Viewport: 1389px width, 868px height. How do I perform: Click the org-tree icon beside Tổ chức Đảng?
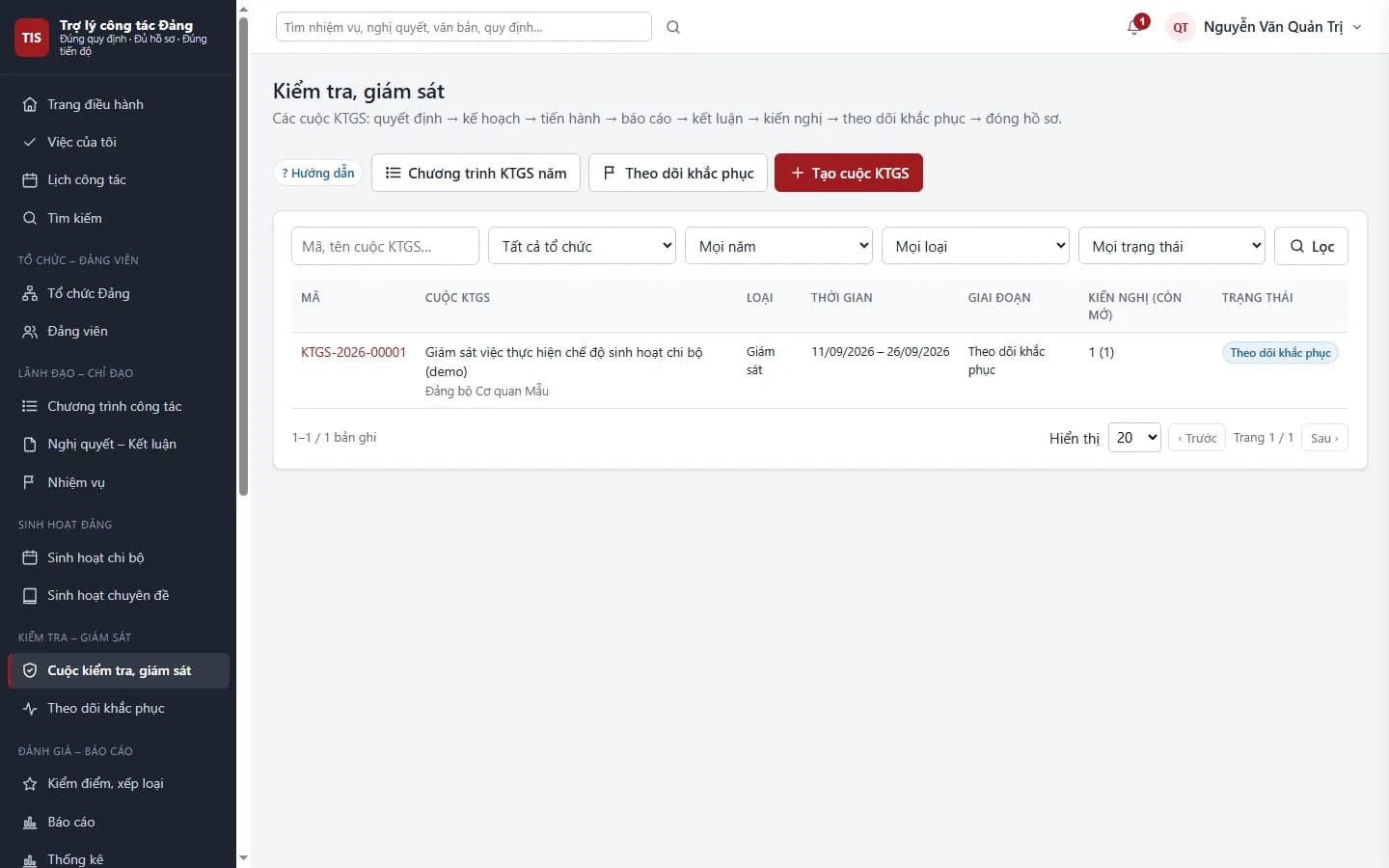click(30, 293)
